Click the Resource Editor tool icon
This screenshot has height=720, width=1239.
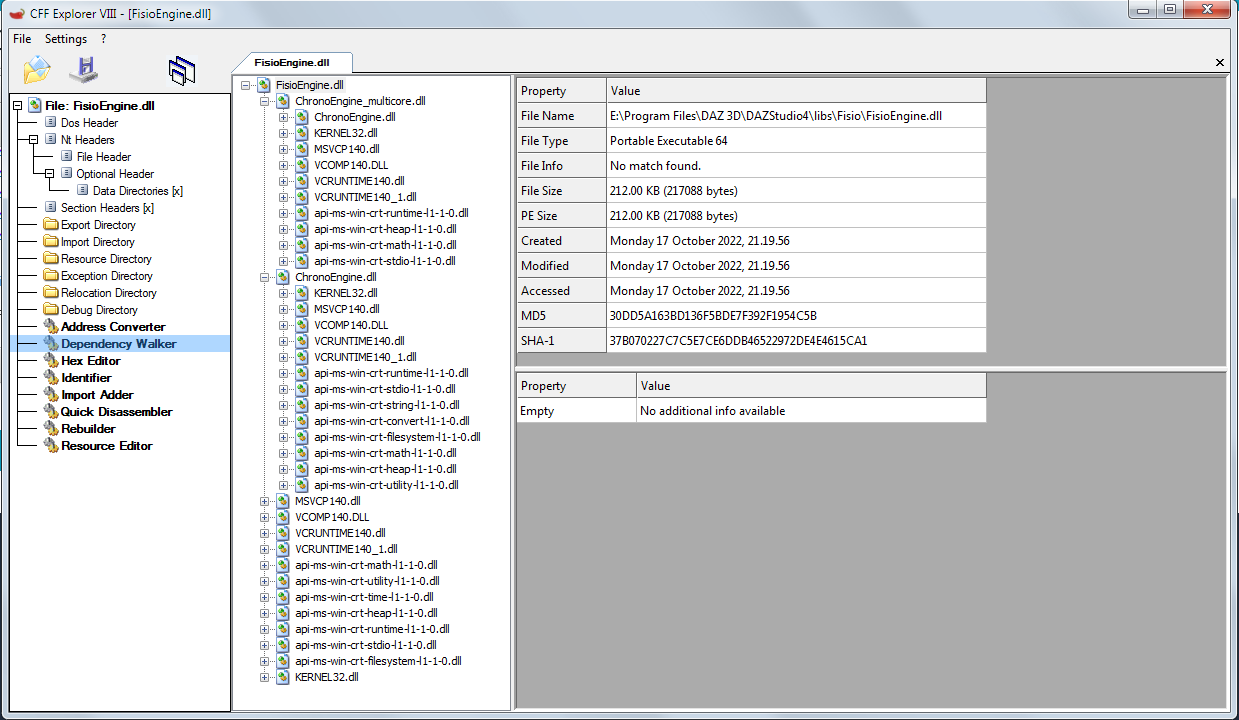[x=51, y=446]
